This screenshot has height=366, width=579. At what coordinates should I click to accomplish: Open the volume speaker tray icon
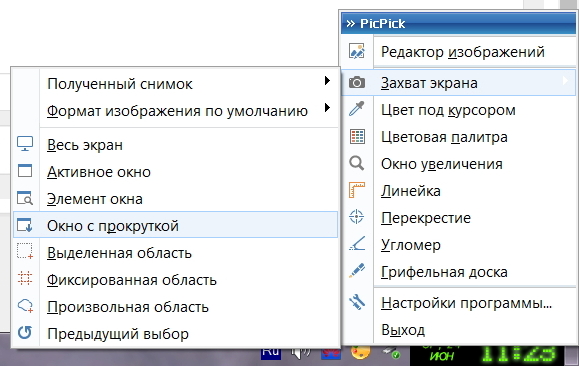pyautogui.click(x=301, y=353)
